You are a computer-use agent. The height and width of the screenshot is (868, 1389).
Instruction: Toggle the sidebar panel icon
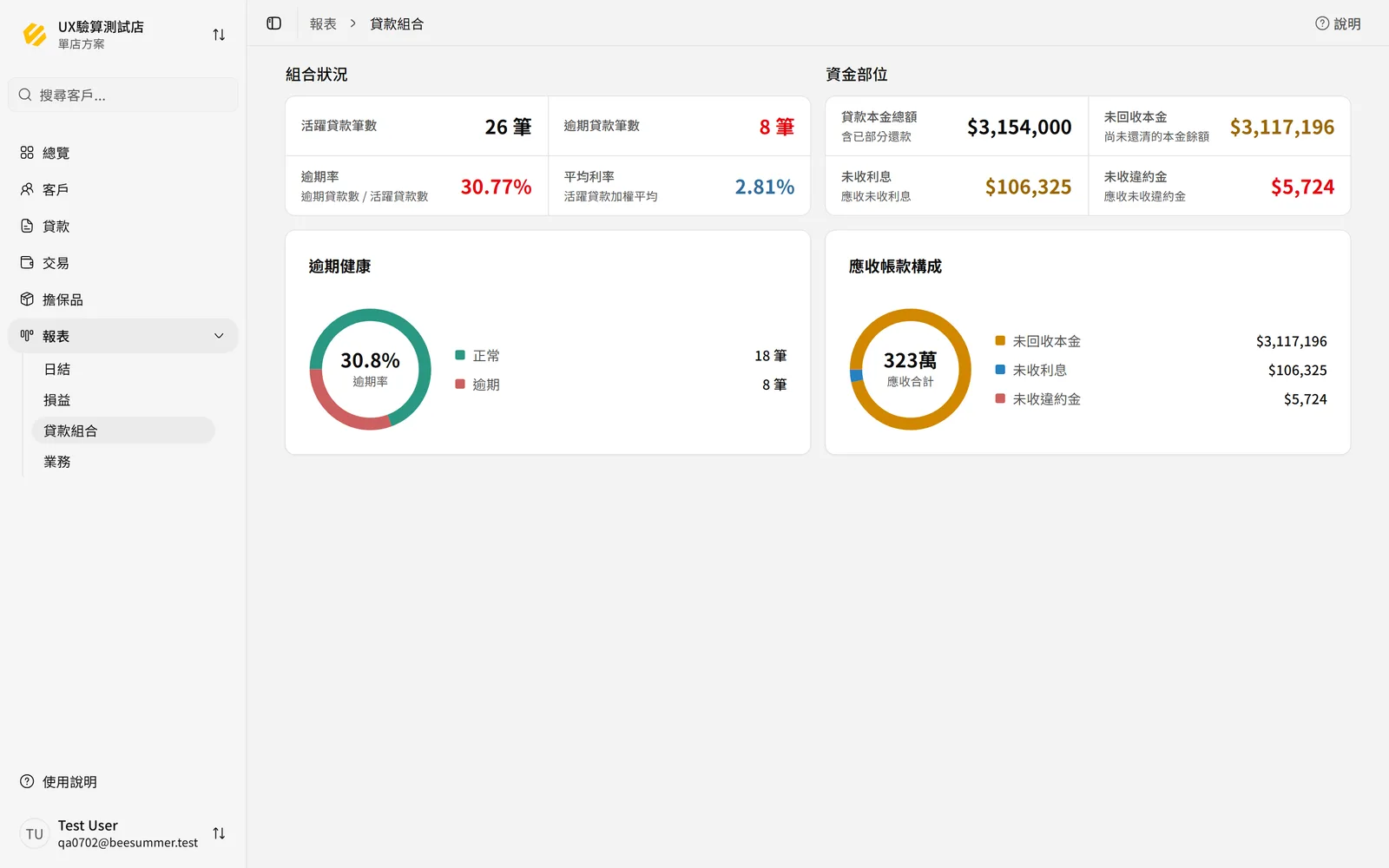click(274, 23)
